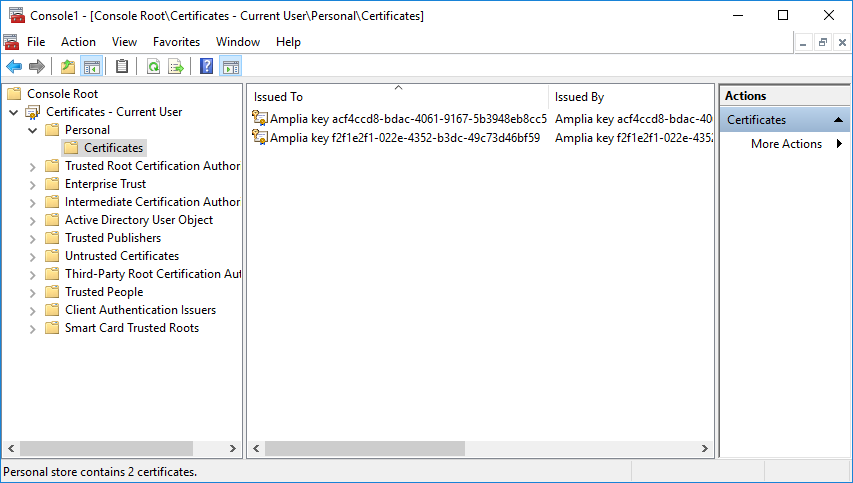This screenshot has height=483, width=853.
Task: Sort by the Issued By column header
Action: (631, 97)
